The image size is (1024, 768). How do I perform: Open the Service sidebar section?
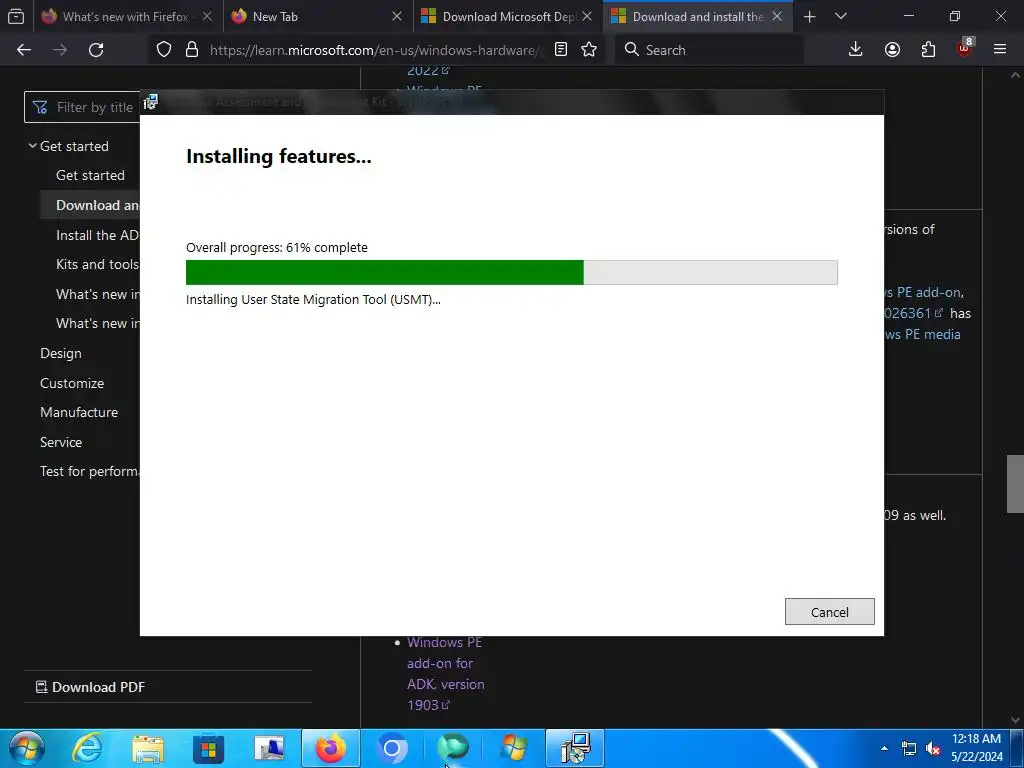(x=61, y=442)
